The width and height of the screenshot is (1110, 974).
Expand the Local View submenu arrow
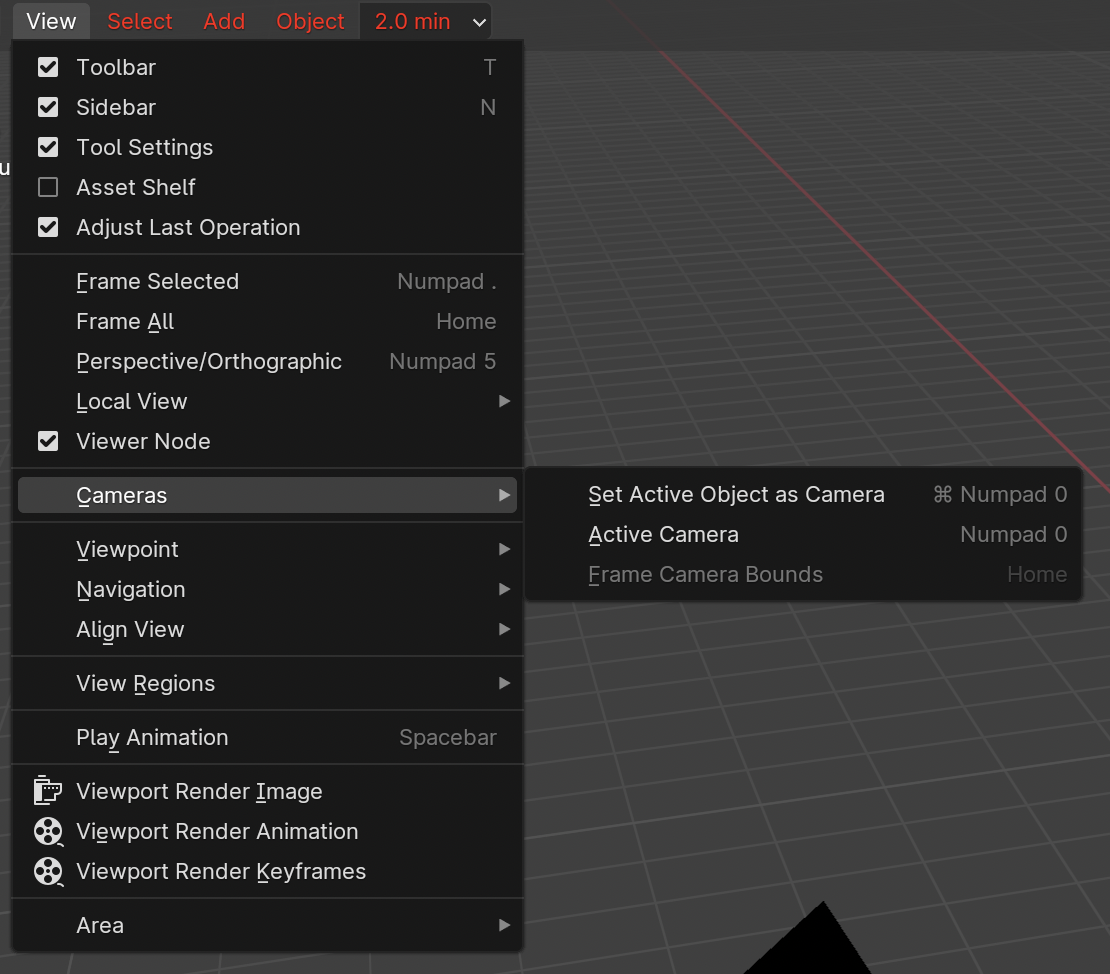[504, 401]
